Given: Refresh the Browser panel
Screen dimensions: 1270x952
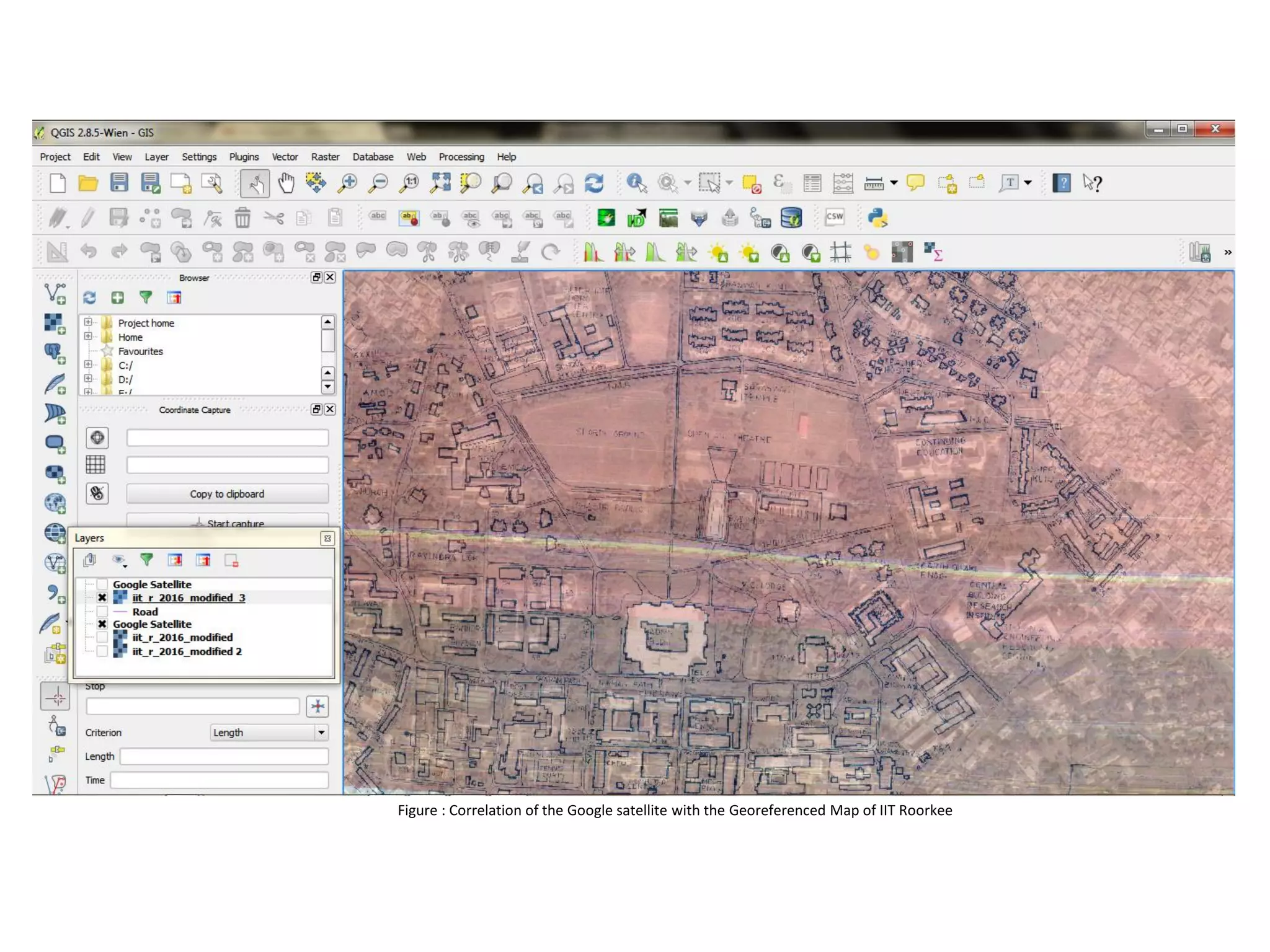Looking at the screenshot, I should pyautogui.click(x=90, y=298).
